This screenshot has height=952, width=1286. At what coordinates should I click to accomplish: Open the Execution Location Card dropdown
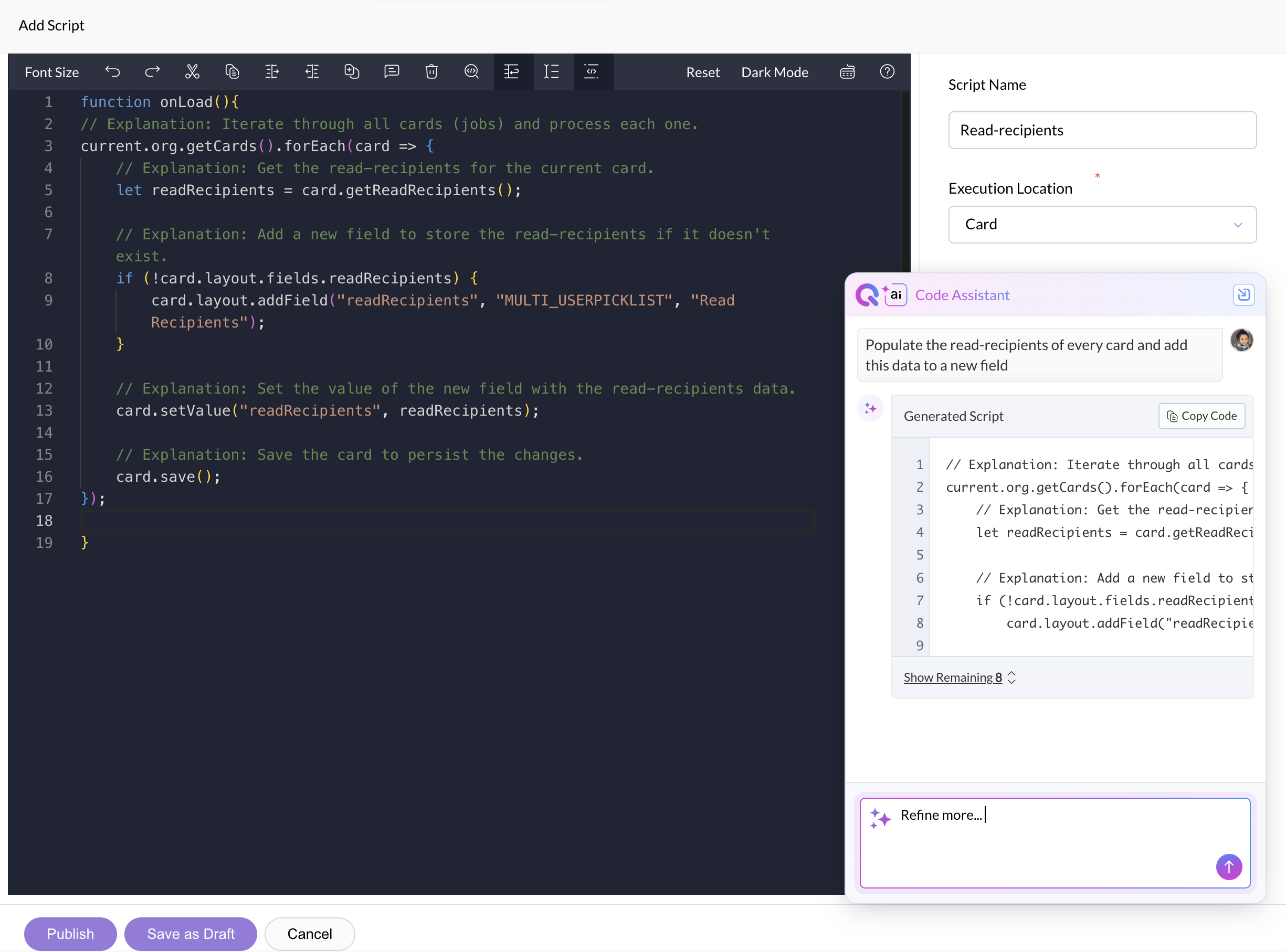[x=1102, y=224]
